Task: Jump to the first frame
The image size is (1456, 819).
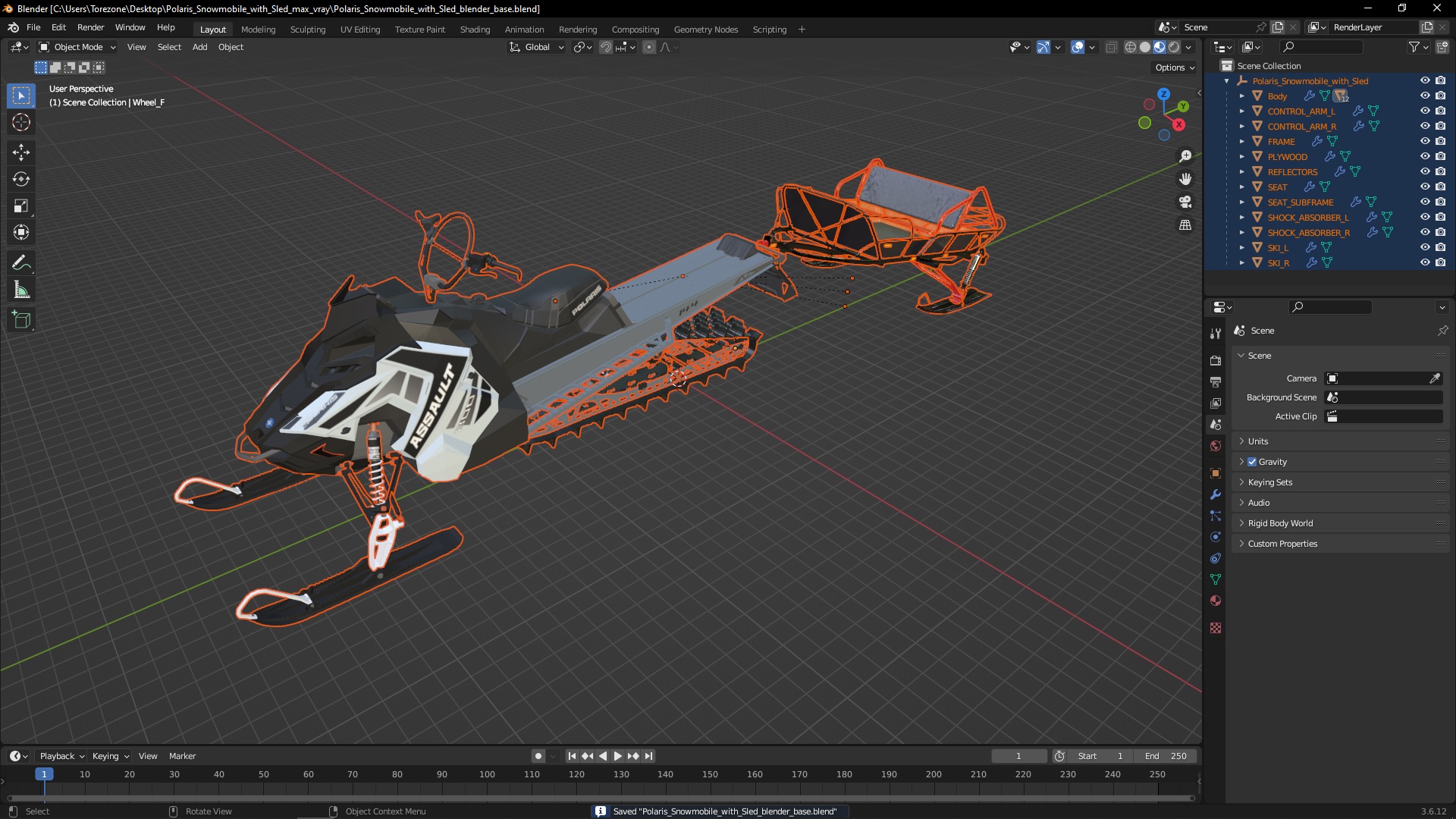Action: click(x=572, y=756)
